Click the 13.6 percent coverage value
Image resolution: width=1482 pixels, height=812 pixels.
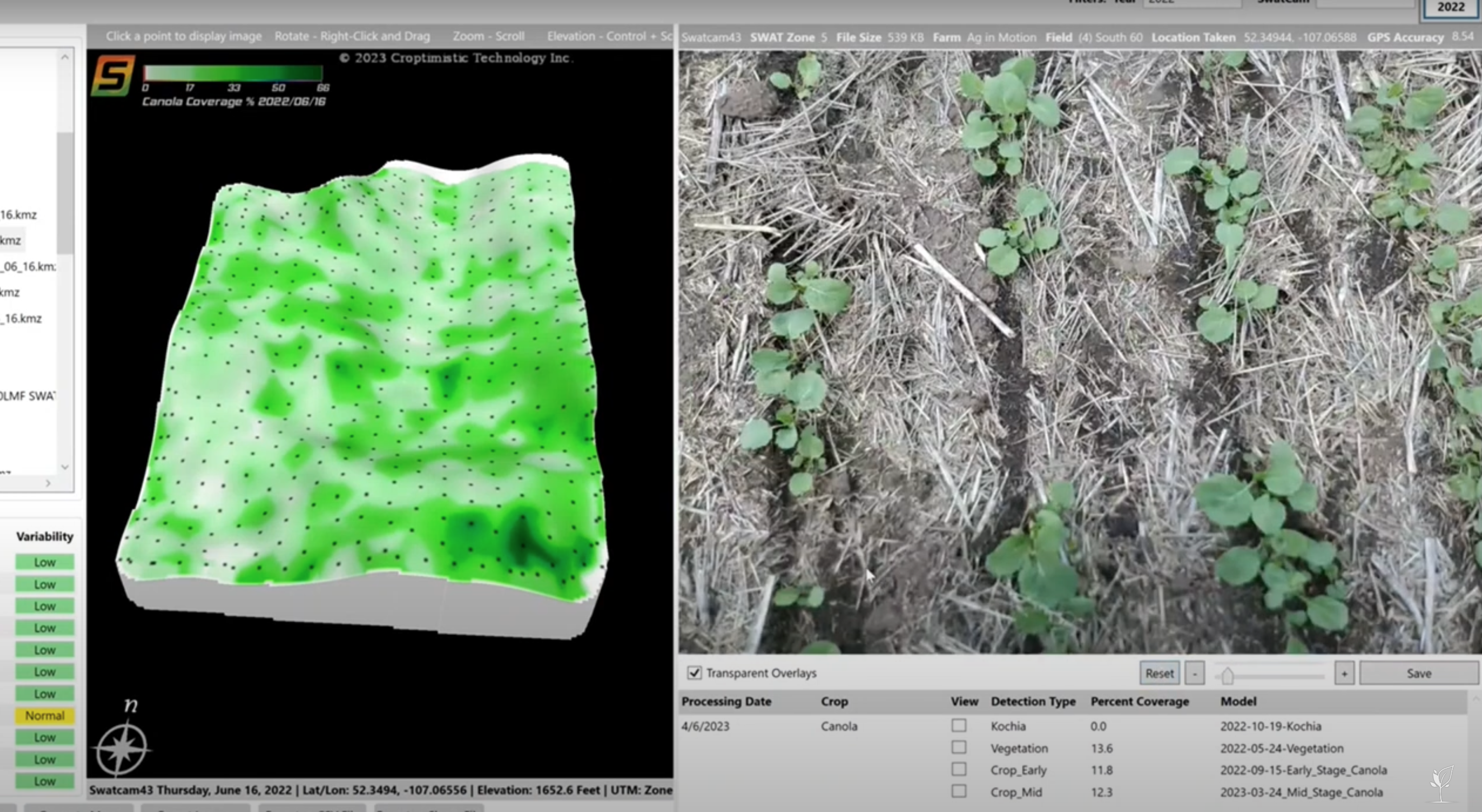click(x=1102, y=748)
